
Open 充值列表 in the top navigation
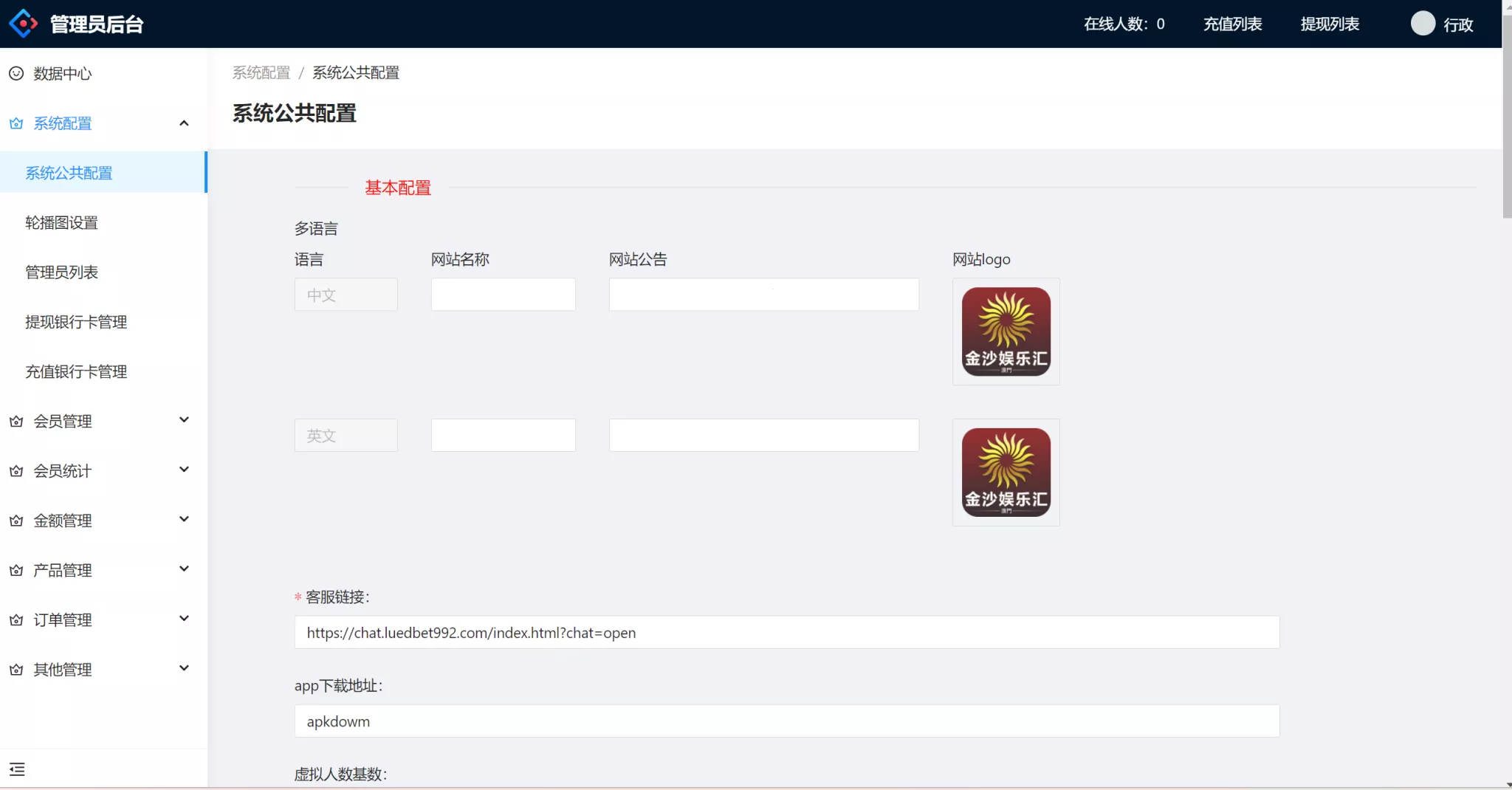(x=1231, y=23)
